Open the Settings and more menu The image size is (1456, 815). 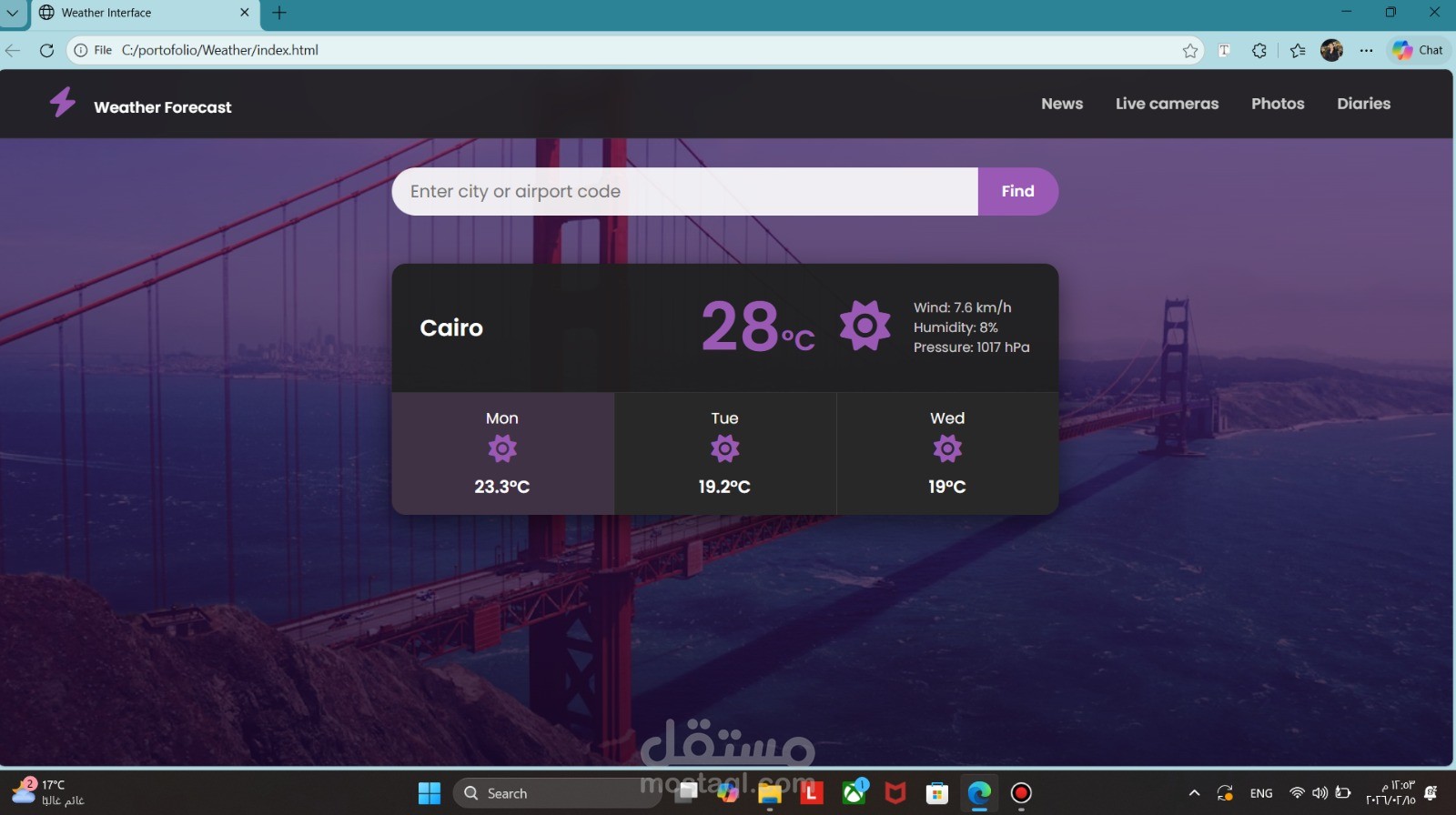(1366, 51)
